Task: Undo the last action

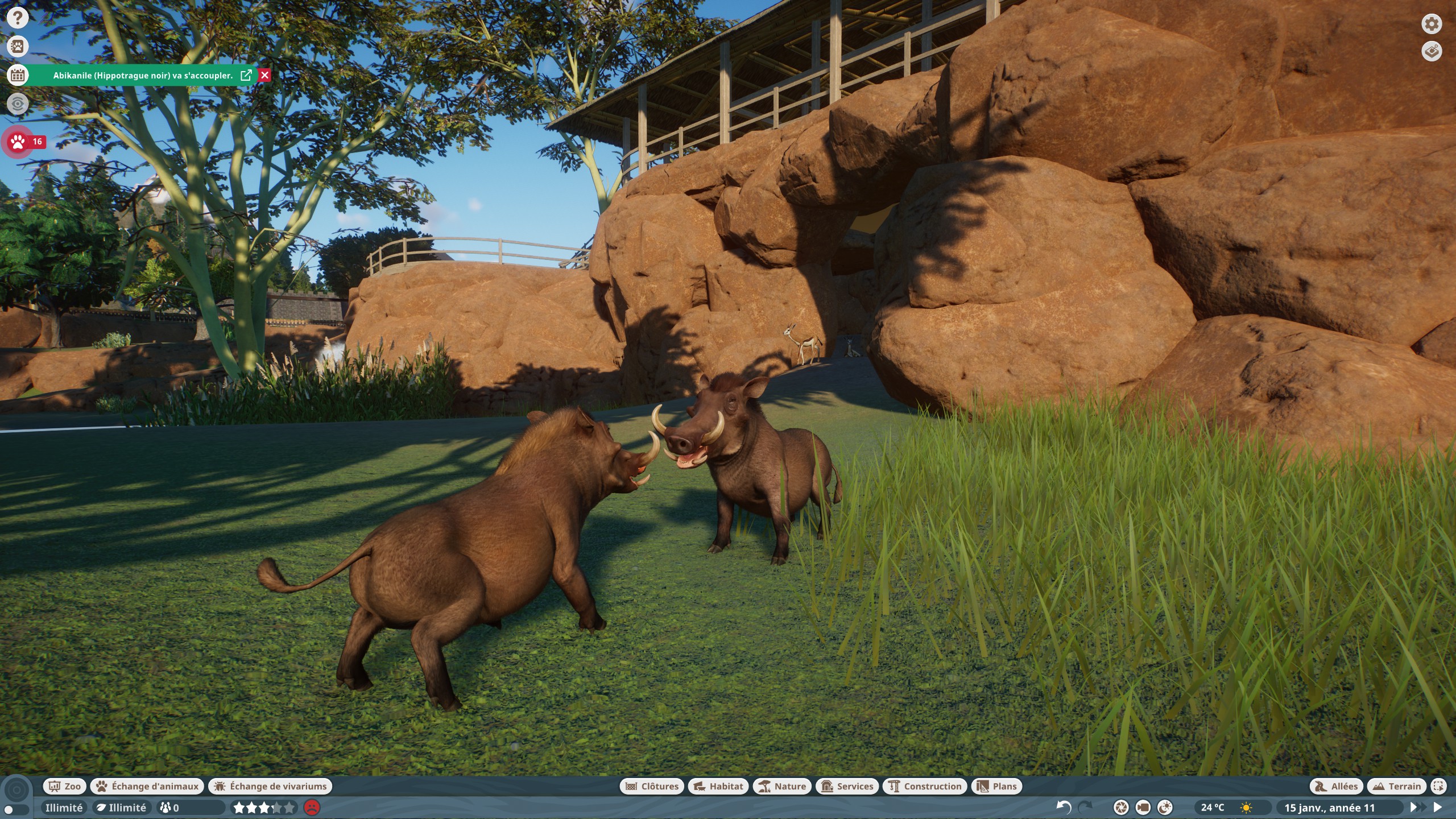Action: [x=1064, y=807]
